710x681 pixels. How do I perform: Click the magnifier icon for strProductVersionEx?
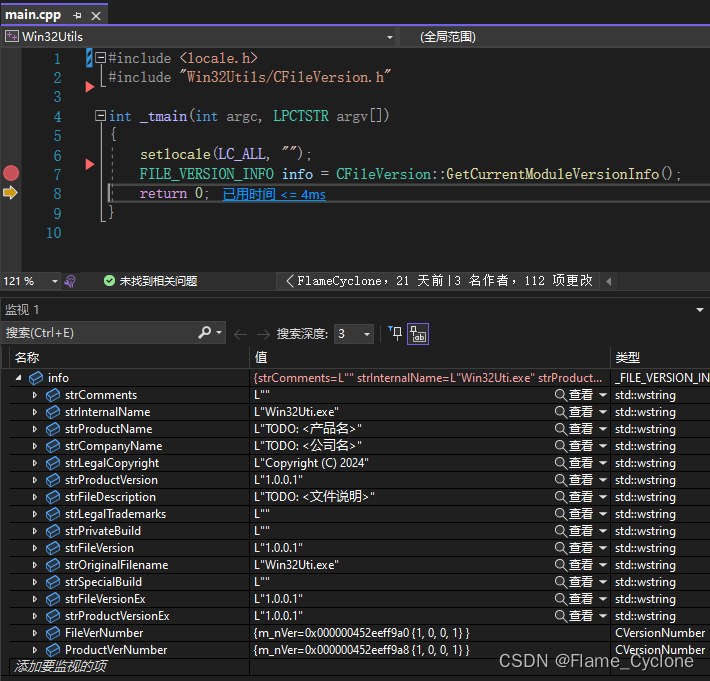pos(560,616)
